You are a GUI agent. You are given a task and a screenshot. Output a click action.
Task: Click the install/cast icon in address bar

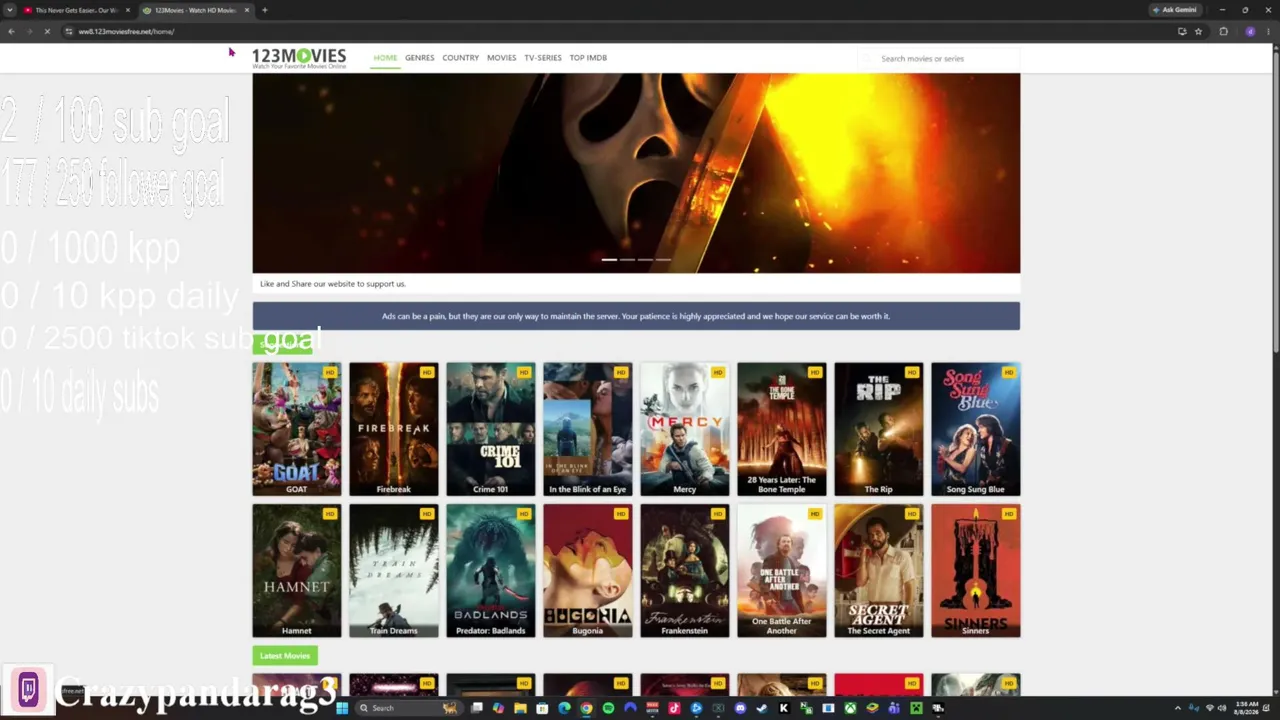1182,31
